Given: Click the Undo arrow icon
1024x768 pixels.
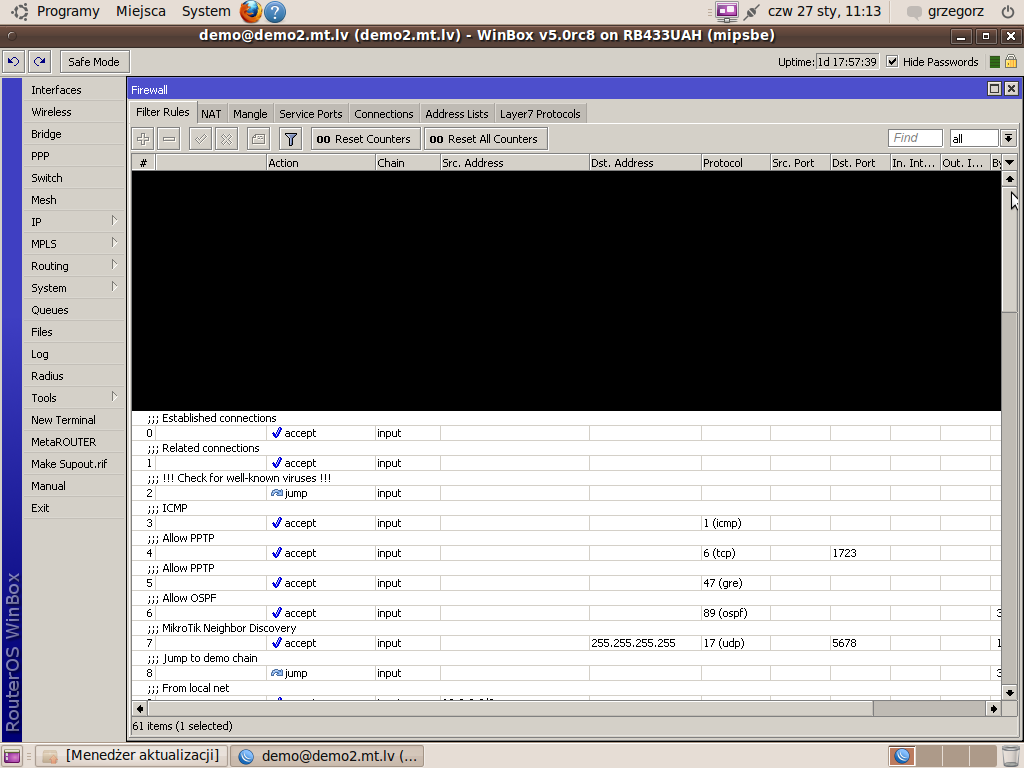Looking at the screenshot, I should (x=14, y=61).
